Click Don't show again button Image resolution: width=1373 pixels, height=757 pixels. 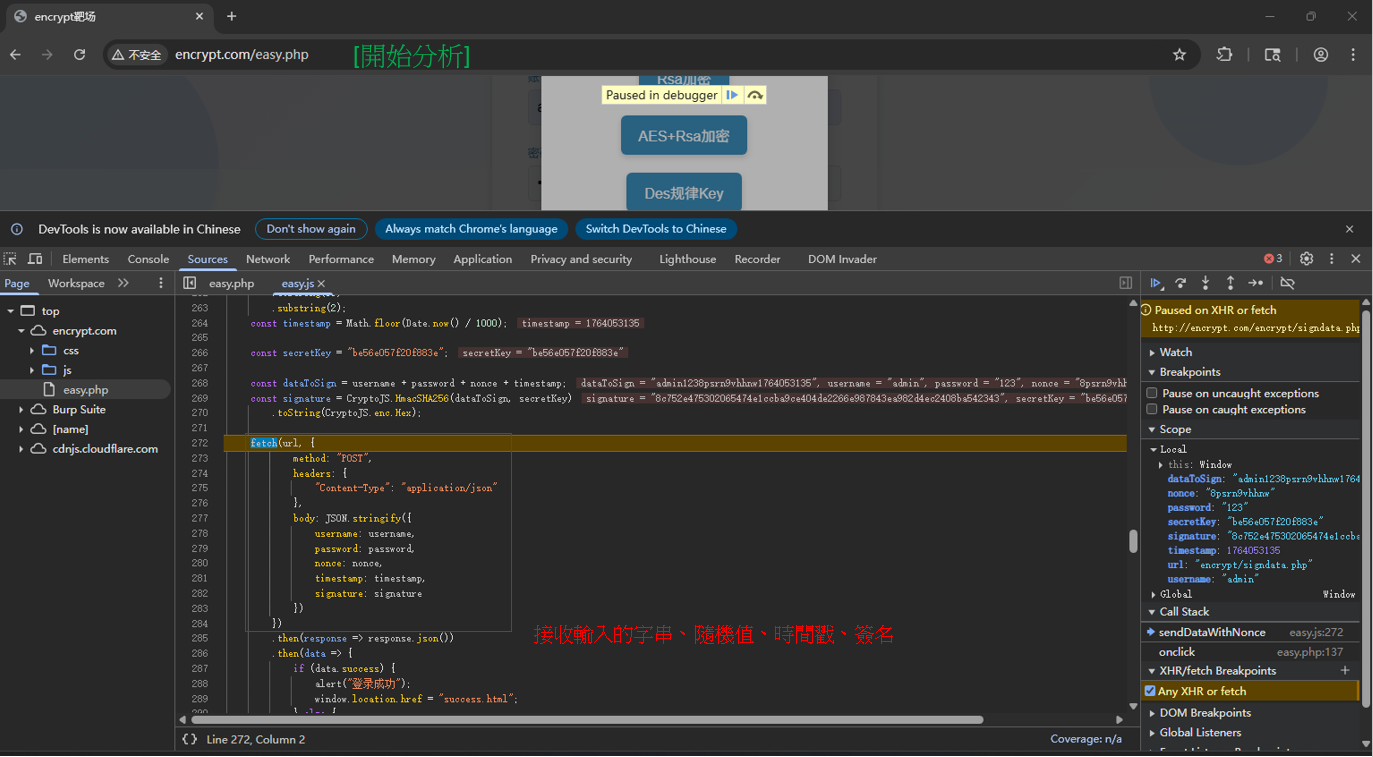click(311, 229)
